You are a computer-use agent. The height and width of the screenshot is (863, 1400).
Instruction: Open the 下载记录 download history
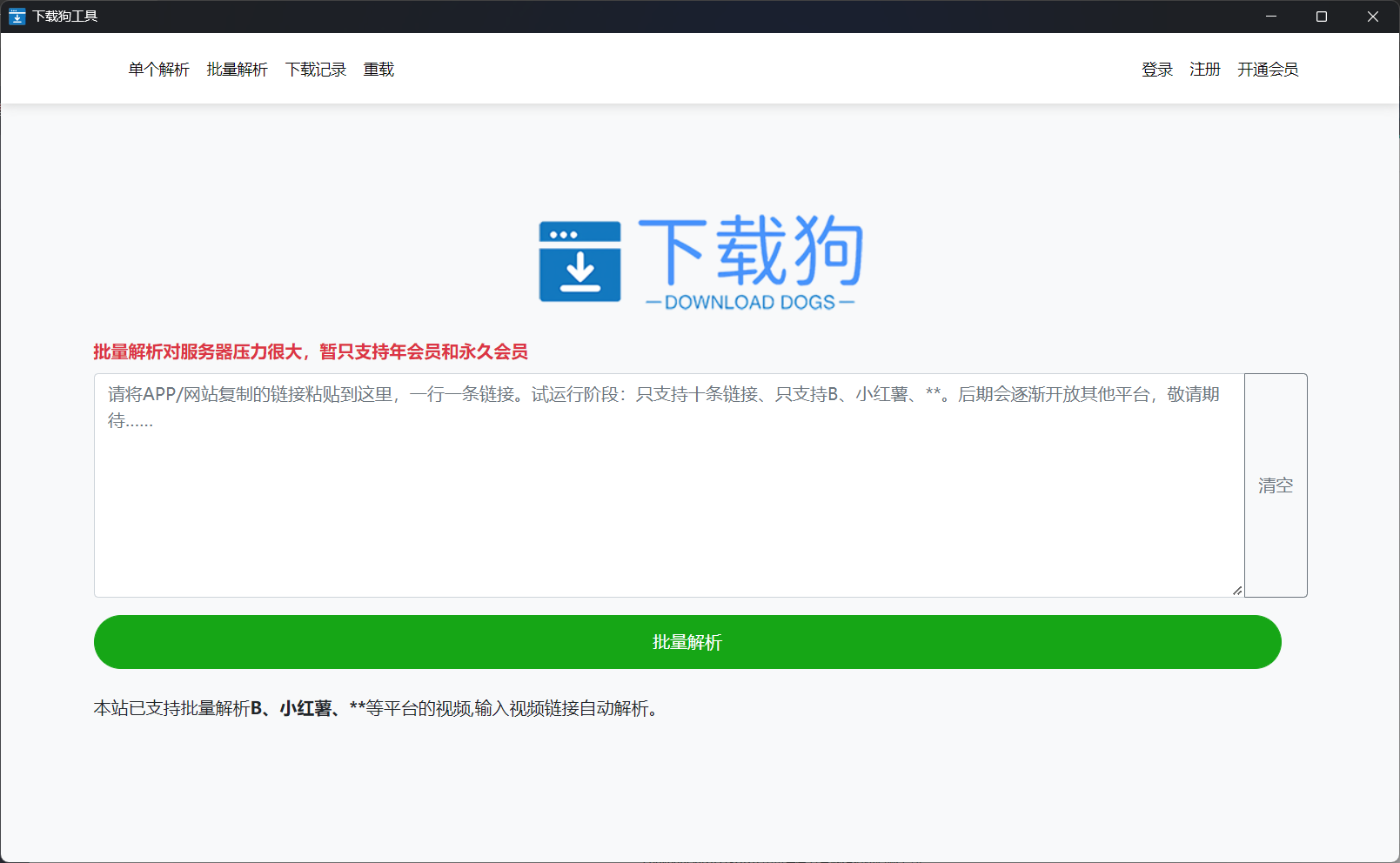315,69
